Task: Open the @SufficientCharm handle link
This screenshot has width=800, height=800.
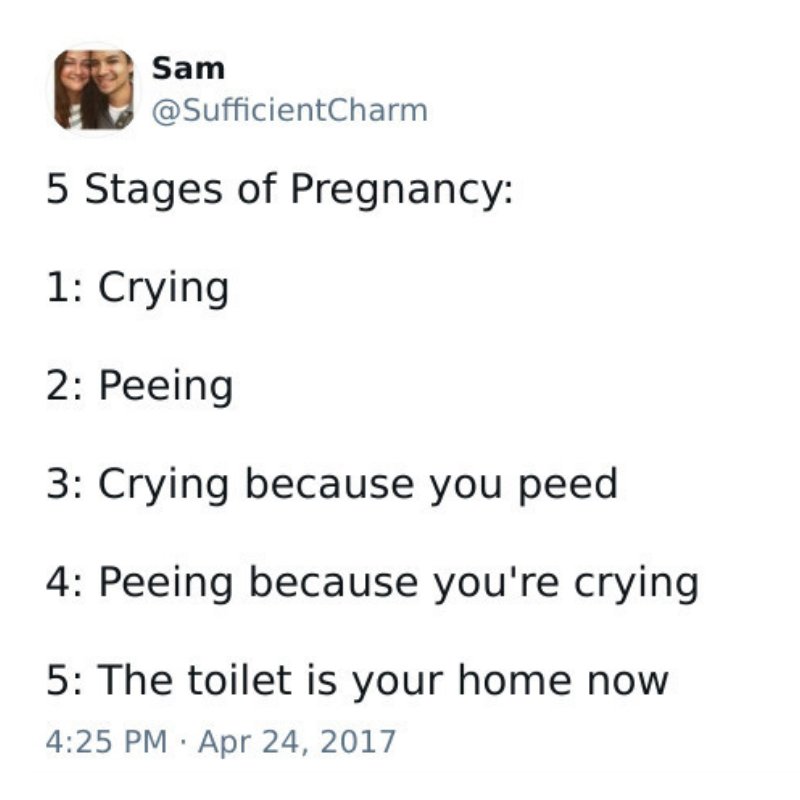Action: coord(288,109)
